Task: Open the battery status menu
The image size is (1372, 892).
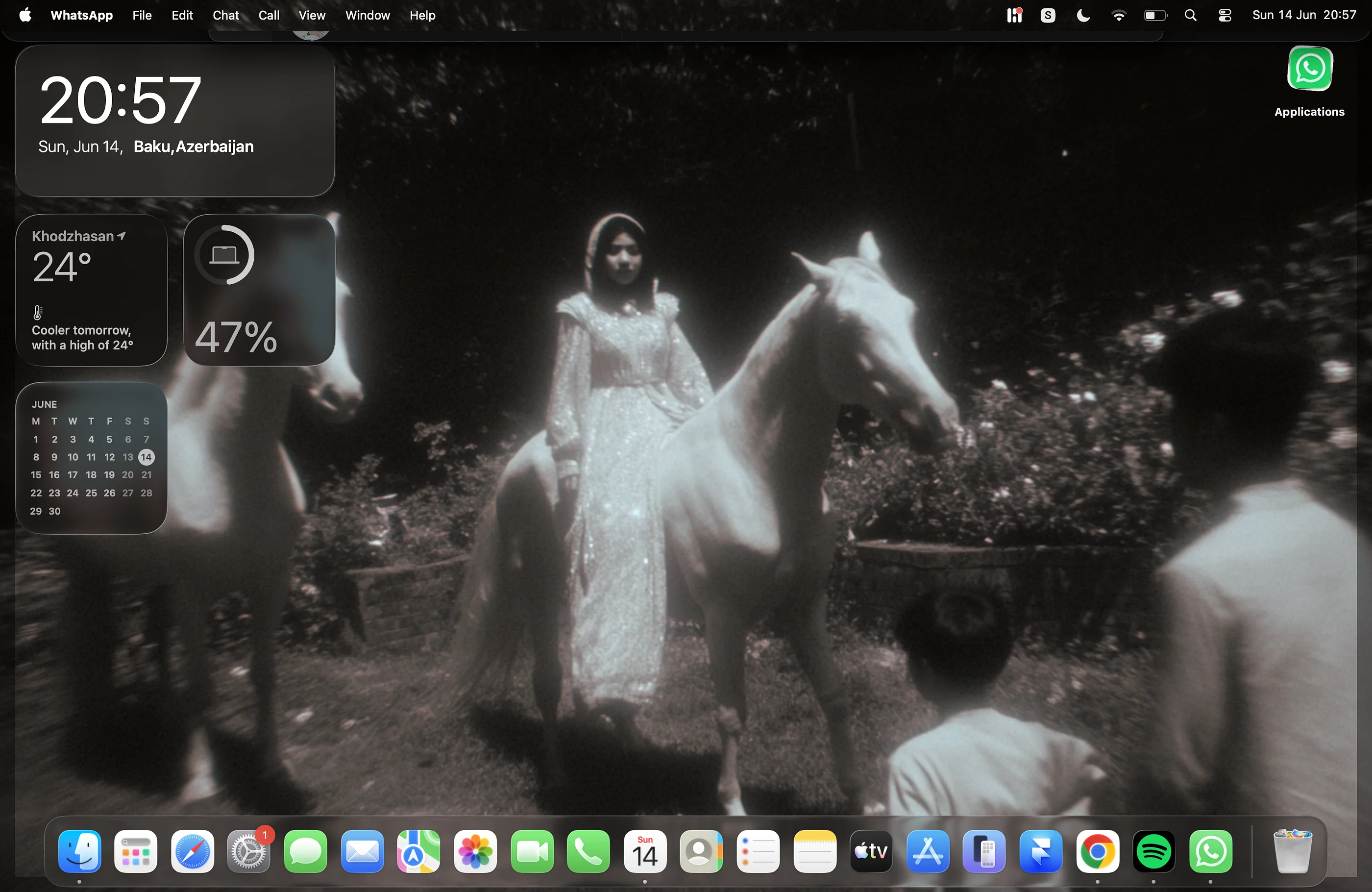Action: [1155, 16]
